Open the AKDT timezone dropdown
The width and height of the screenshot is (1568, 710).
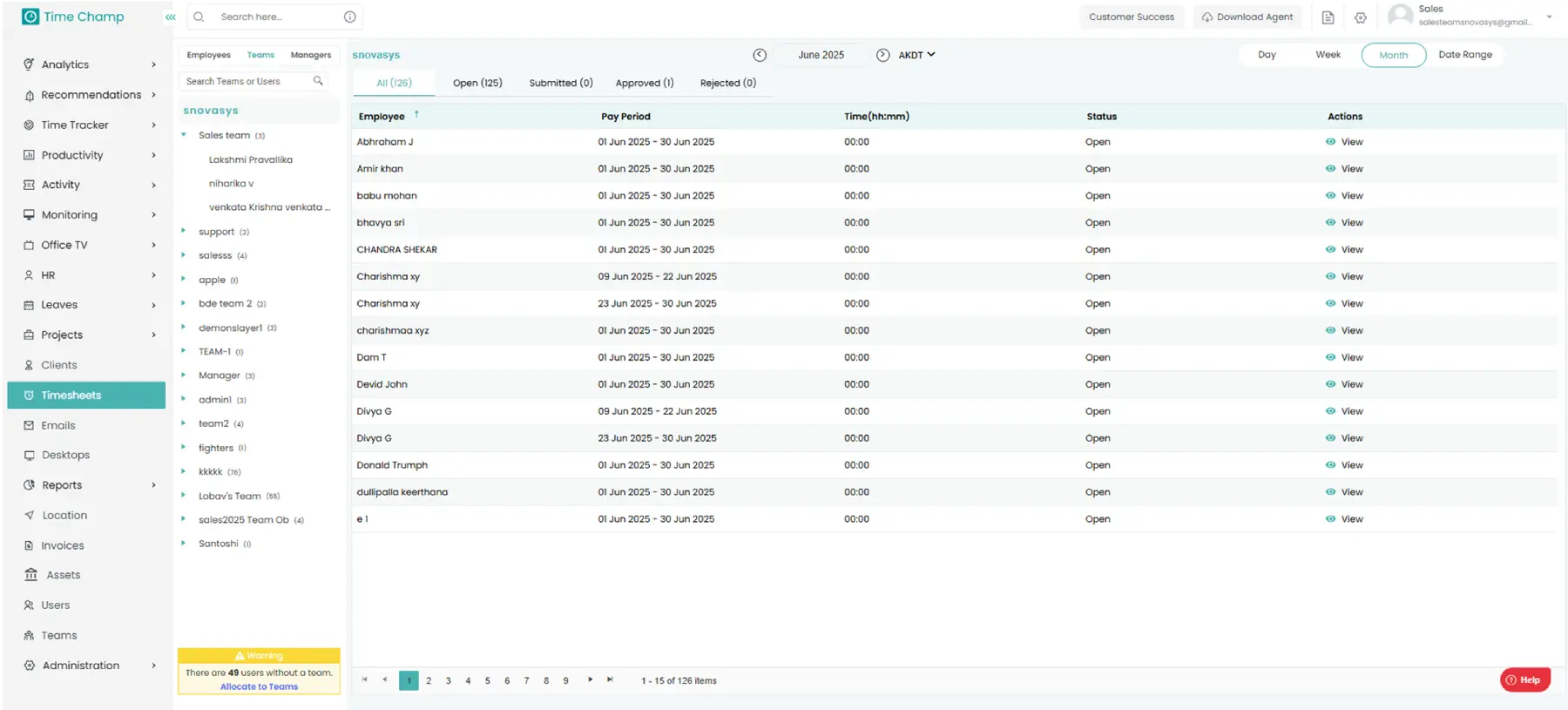coord(917,55)
